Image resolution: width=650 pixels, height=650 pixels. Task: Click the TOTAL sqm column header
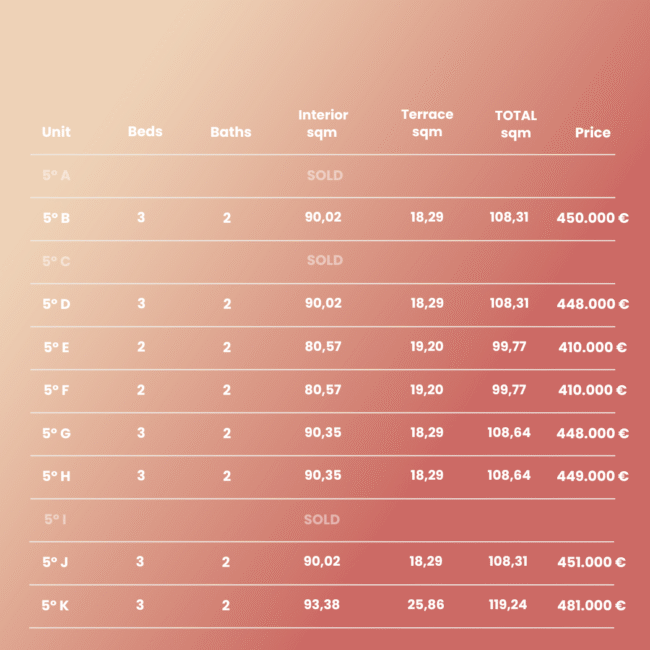[x=516, y=124]
